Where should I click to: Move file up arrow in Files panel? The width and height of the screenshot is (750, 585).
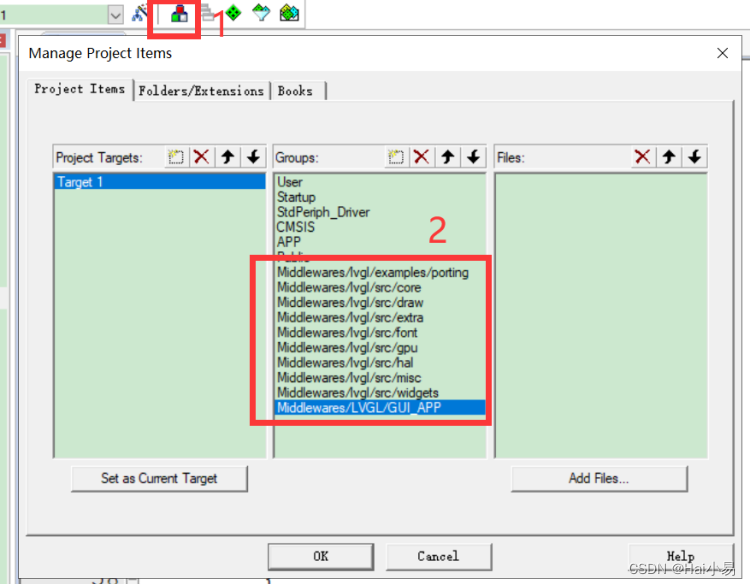669,157
